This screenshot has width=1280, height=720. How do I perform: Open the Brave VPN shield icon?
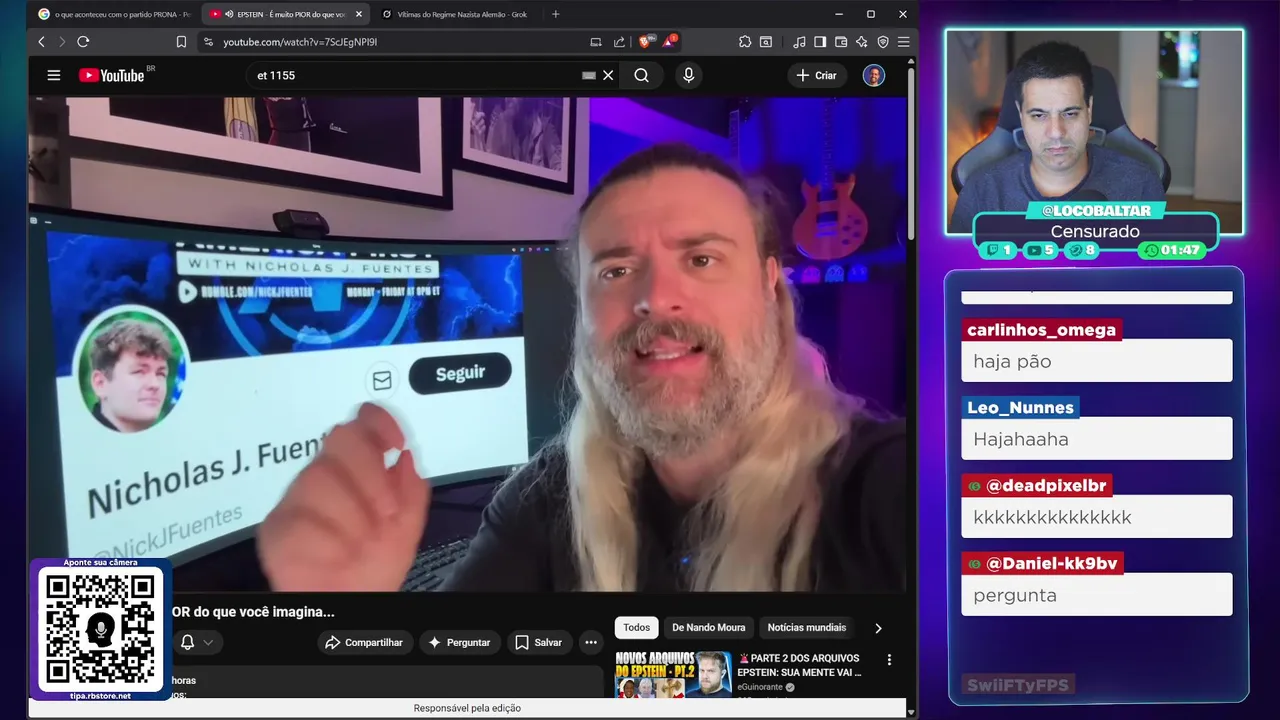883,42
